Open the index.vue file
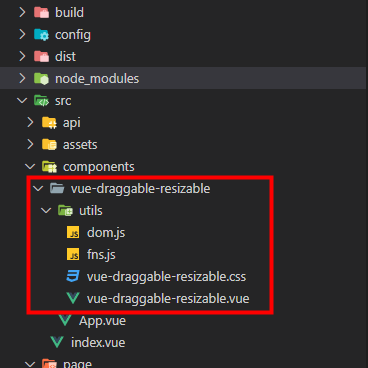Image resolution: width=368 pixels, height=368 pixels. pyautogui.click(x=98, y=343)
